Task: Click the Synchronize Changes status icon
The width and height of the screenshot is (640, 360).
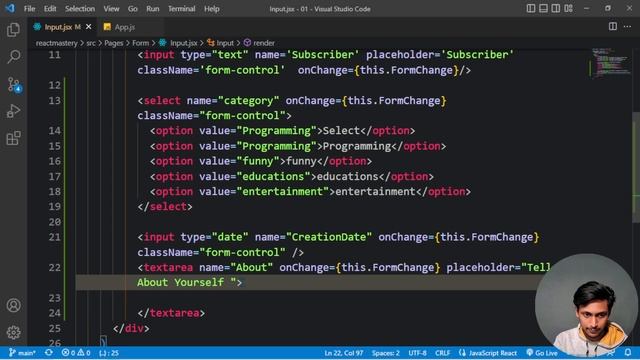Action: click(x=49, y=353)
